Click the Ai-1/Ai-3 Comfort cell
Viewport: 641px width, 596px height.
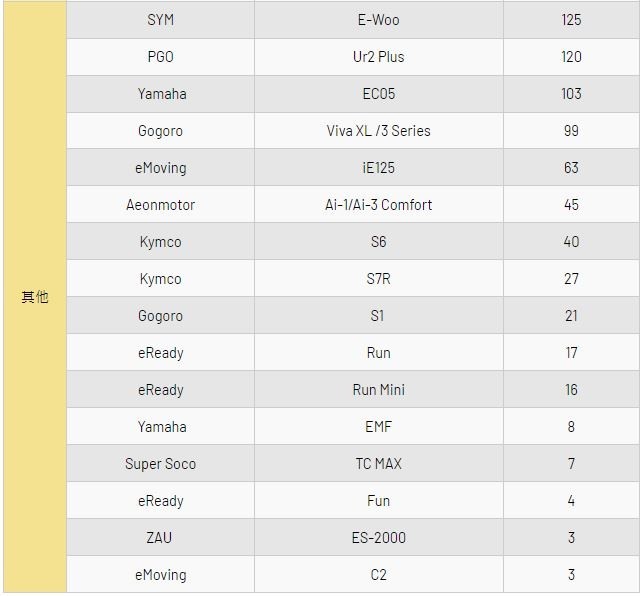pos(379,205)
